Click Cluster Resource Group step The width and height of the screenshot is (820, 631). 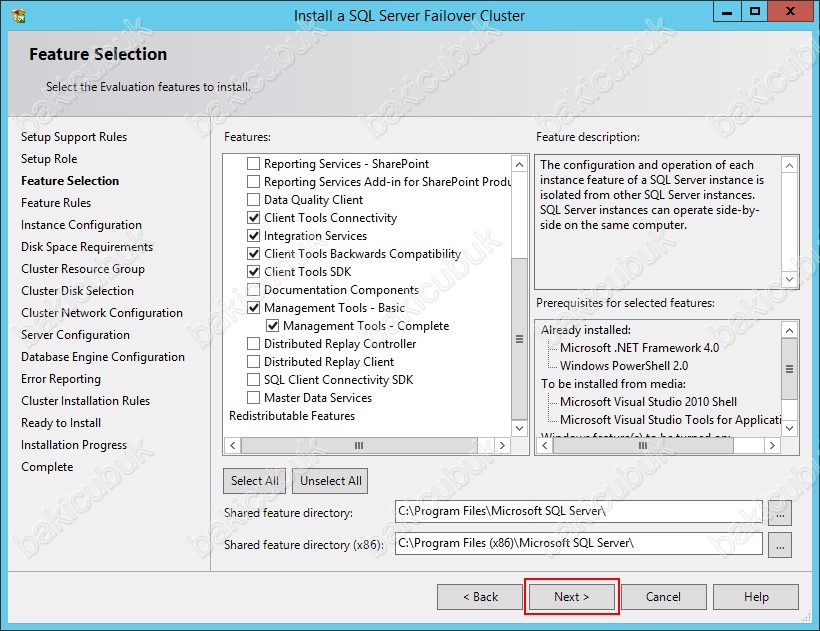[83, 269]
